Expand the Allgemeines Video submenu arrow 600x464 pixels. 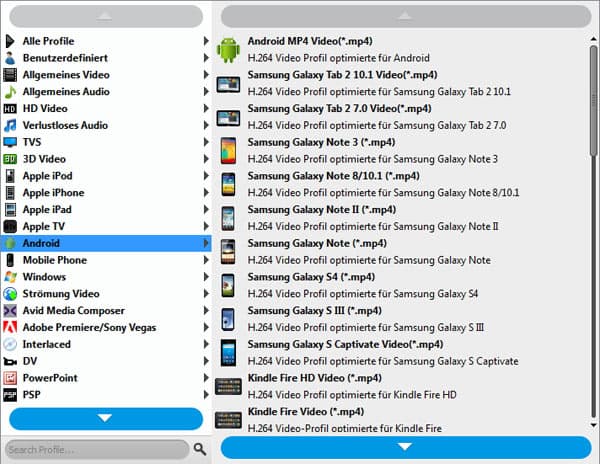point(206,75)
